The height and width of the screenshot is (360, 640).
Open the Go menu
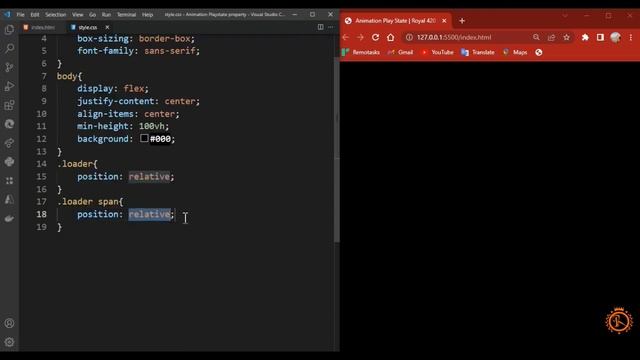93,14
